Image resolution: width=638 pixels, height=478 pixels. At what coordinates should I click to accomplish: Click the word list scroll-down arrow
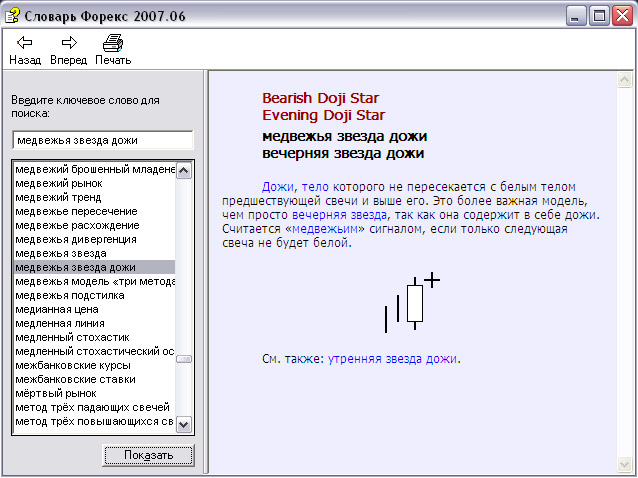point(184,425)
